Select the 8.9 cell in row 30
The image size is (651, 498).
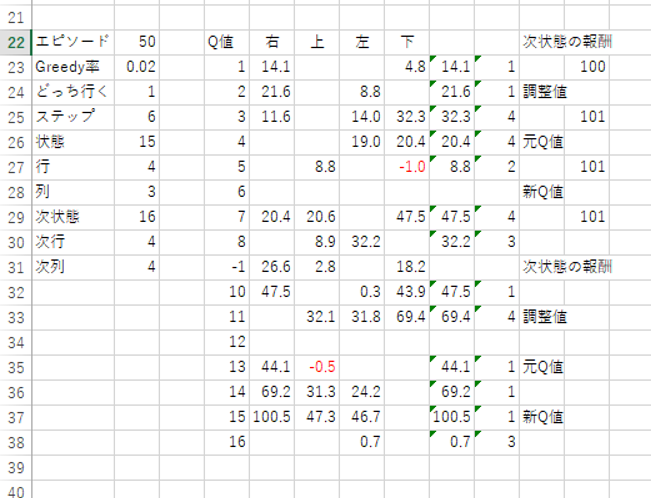point(317,242)
